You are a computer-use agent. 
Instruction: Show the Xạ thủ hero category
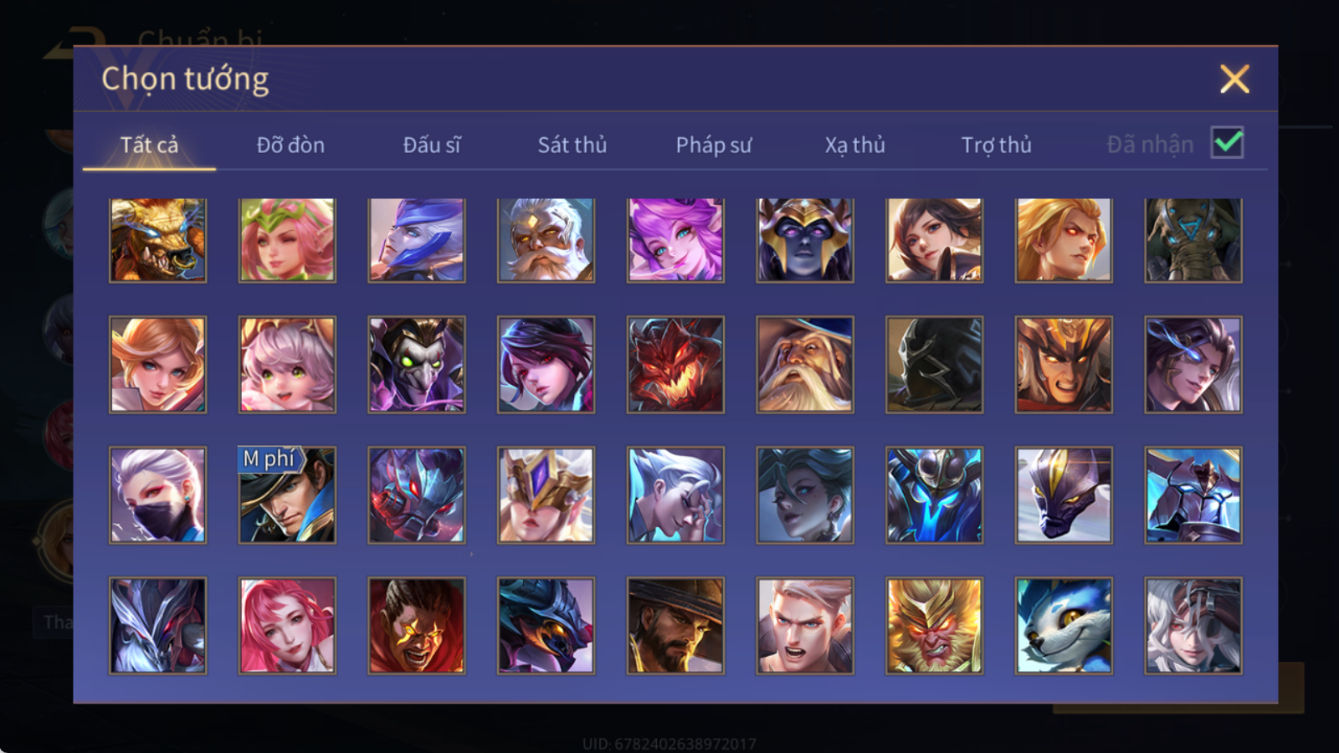tap(855, 145)
